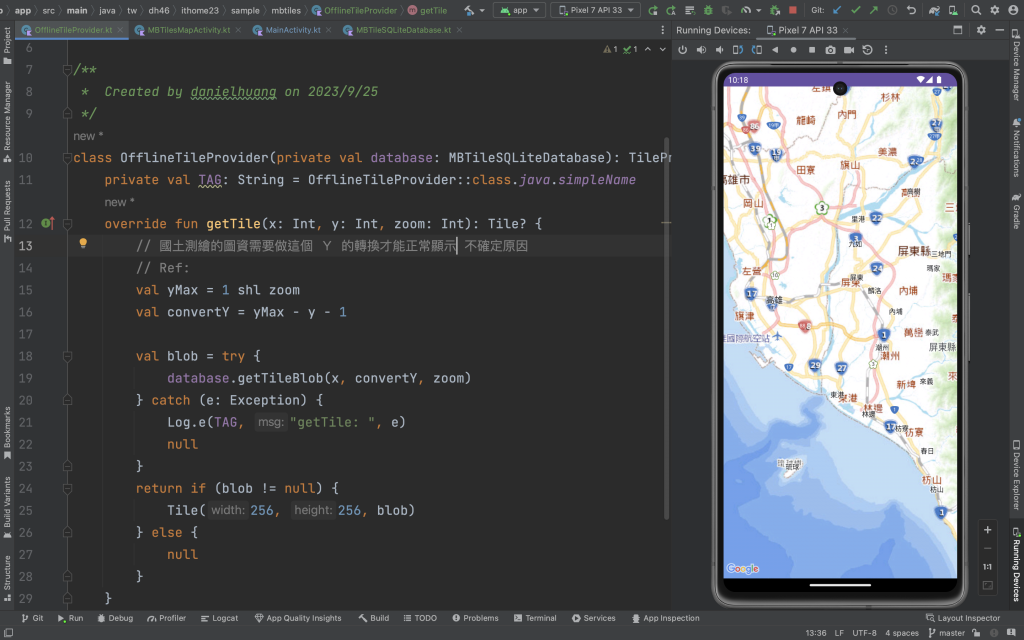Image resolution: width=1024 pixels, height=640 pixels.
Task: Collapse the getTile function fold at line 12
Action: pos(67,223)
